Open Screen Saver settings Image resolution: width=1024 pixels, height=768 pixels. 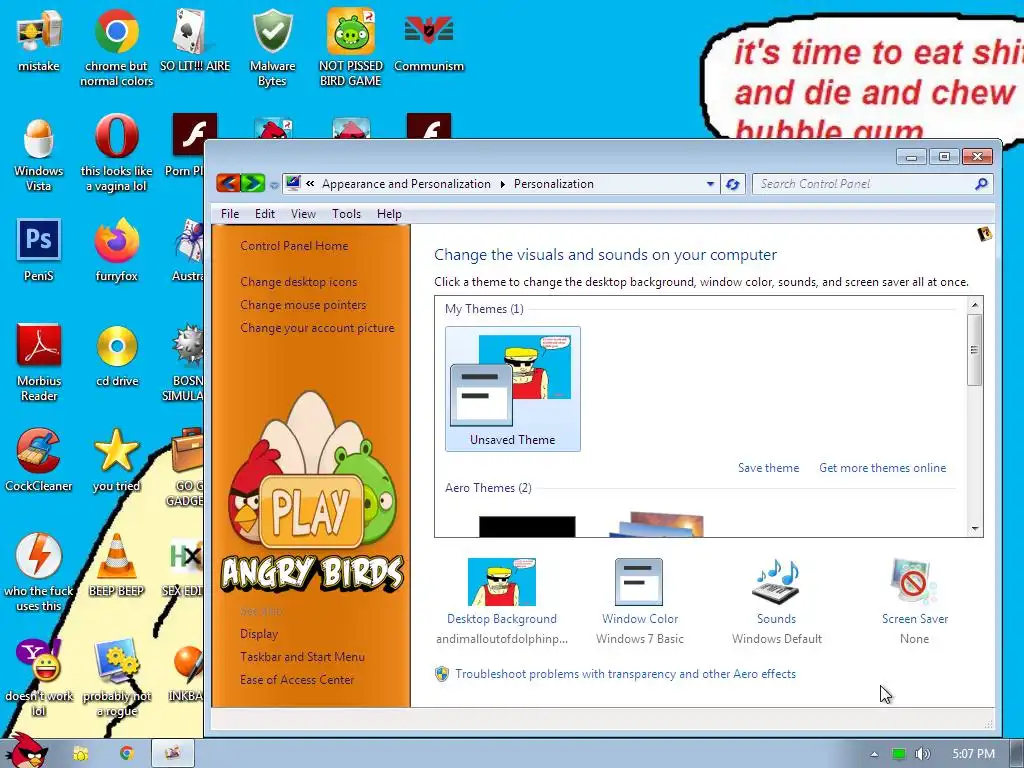point(914,601)
